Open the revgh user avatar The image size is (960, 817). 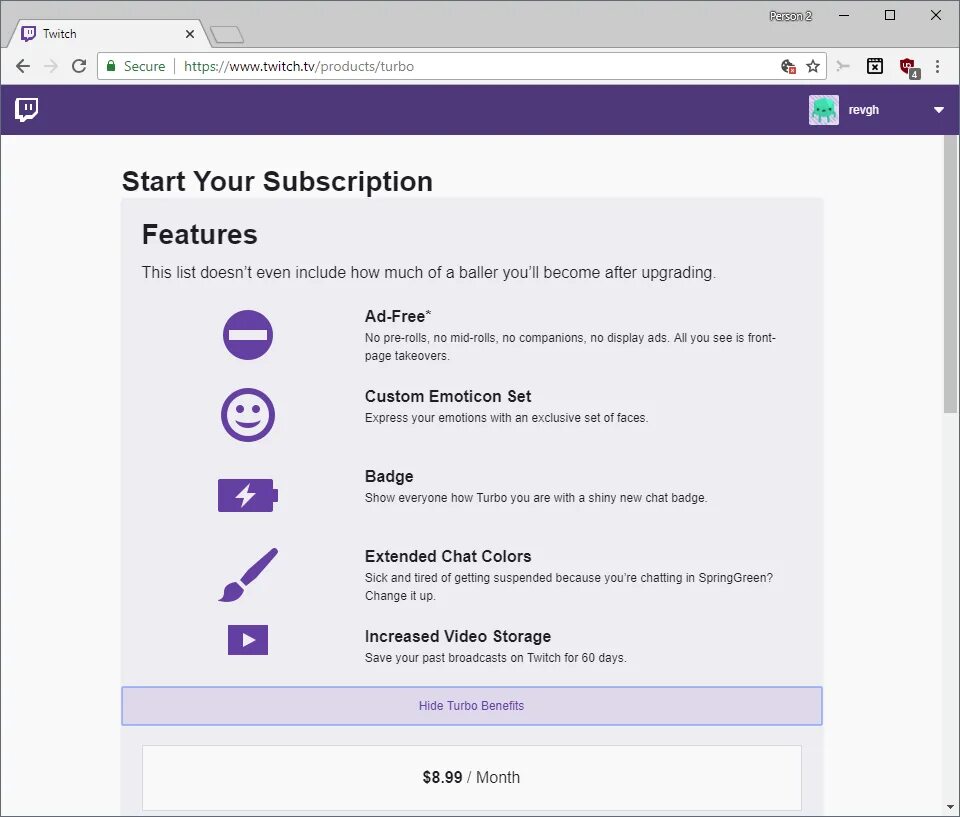tap(823, 110)
